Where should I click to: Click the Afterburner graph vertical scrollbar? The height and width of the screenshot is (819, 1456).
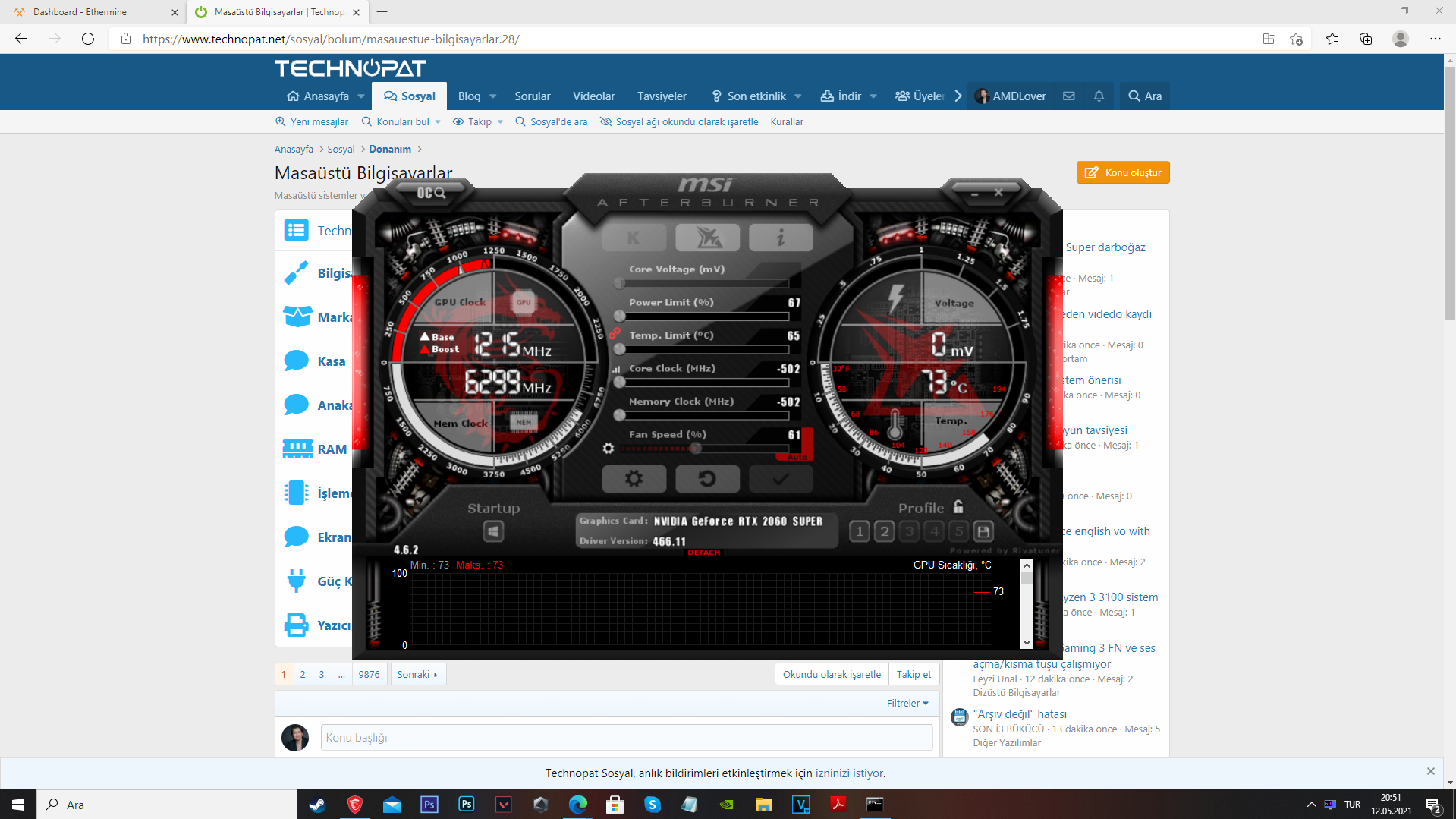[1027, 604]
